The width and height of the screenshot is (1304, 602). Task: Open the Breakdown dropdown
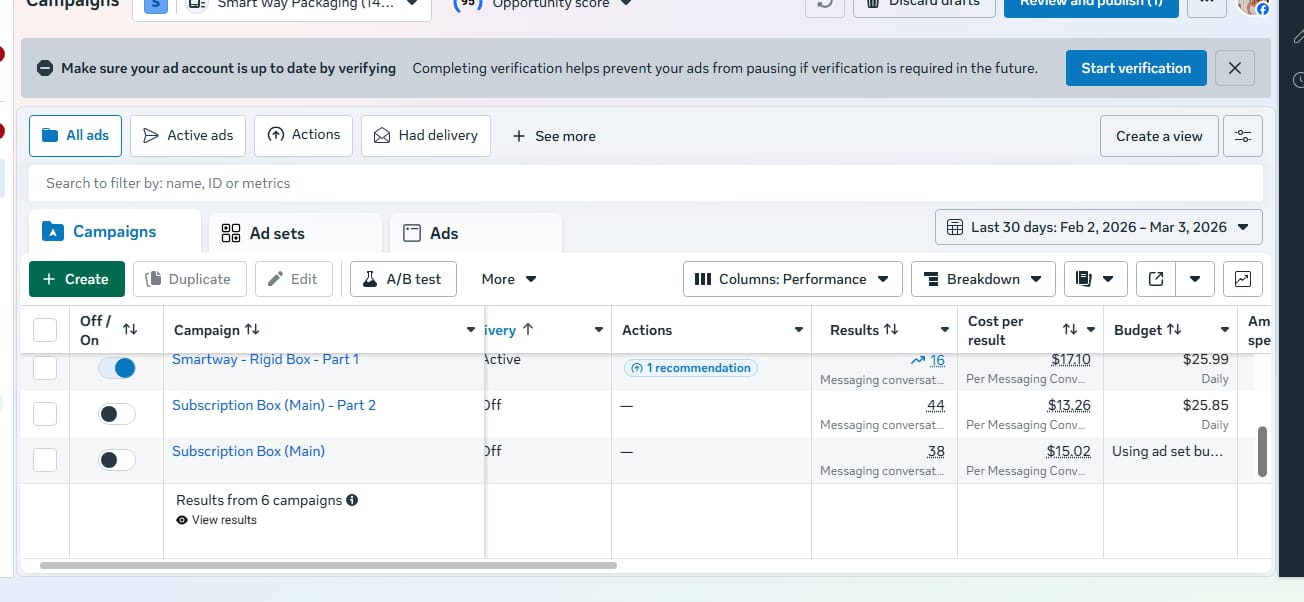tap(983, 279)
